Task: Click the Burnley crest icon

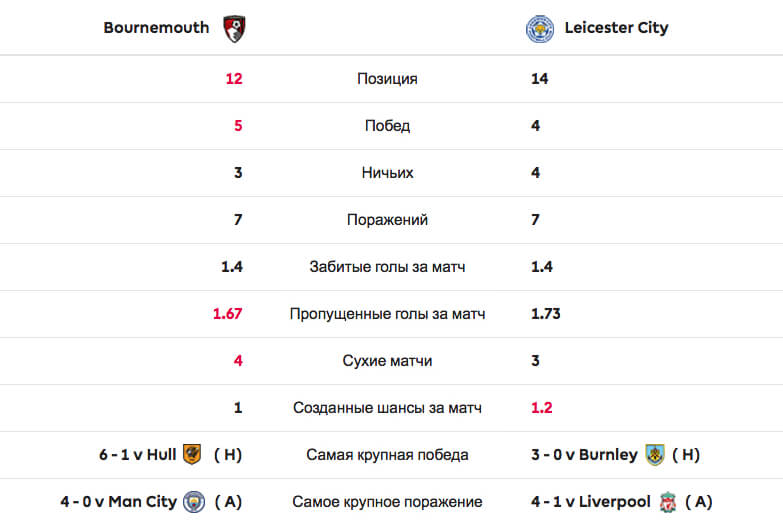Action: 655,455
